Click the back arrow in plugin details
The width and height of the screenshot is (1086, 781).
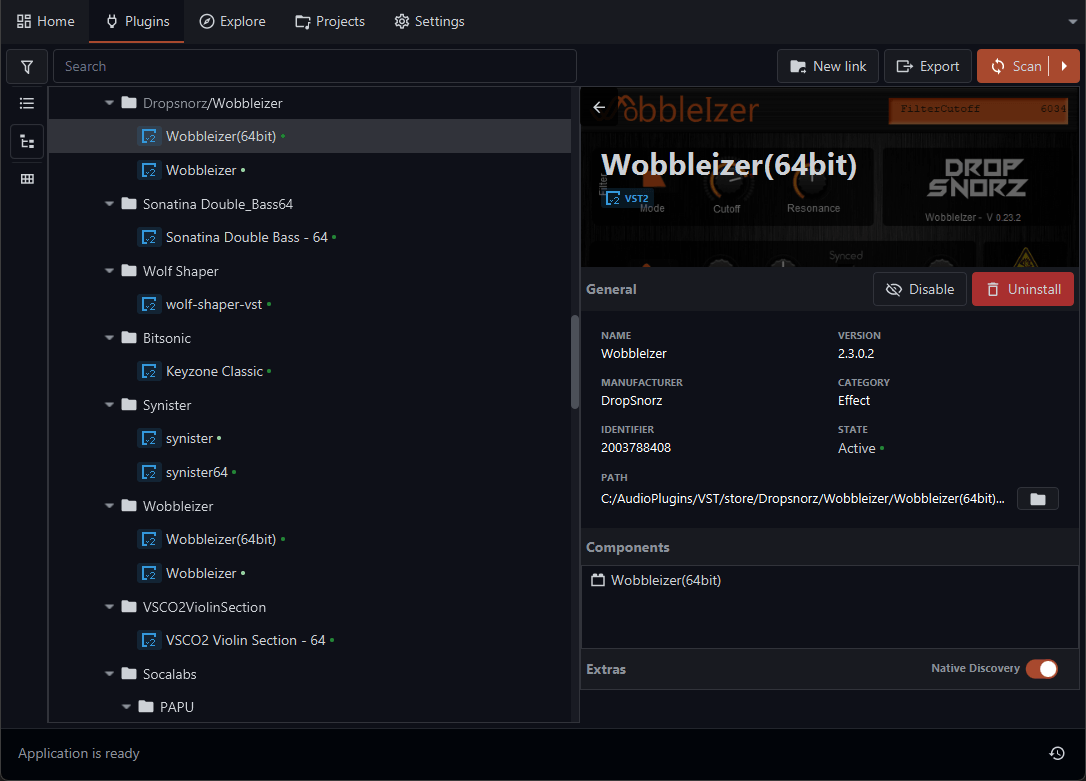coord(599,107)
